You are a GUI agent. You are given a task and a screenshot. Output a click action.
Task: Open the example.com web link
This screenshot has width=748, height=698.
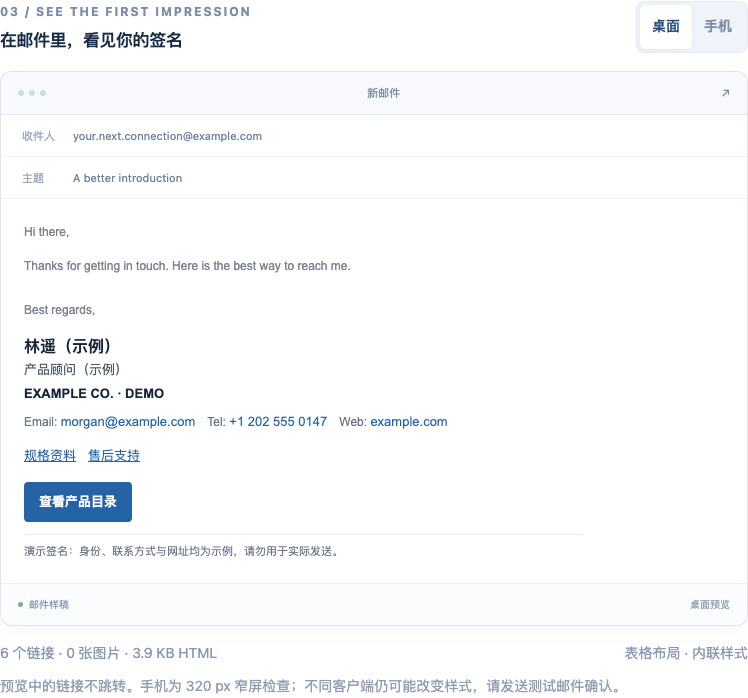(x=409, y=422)
